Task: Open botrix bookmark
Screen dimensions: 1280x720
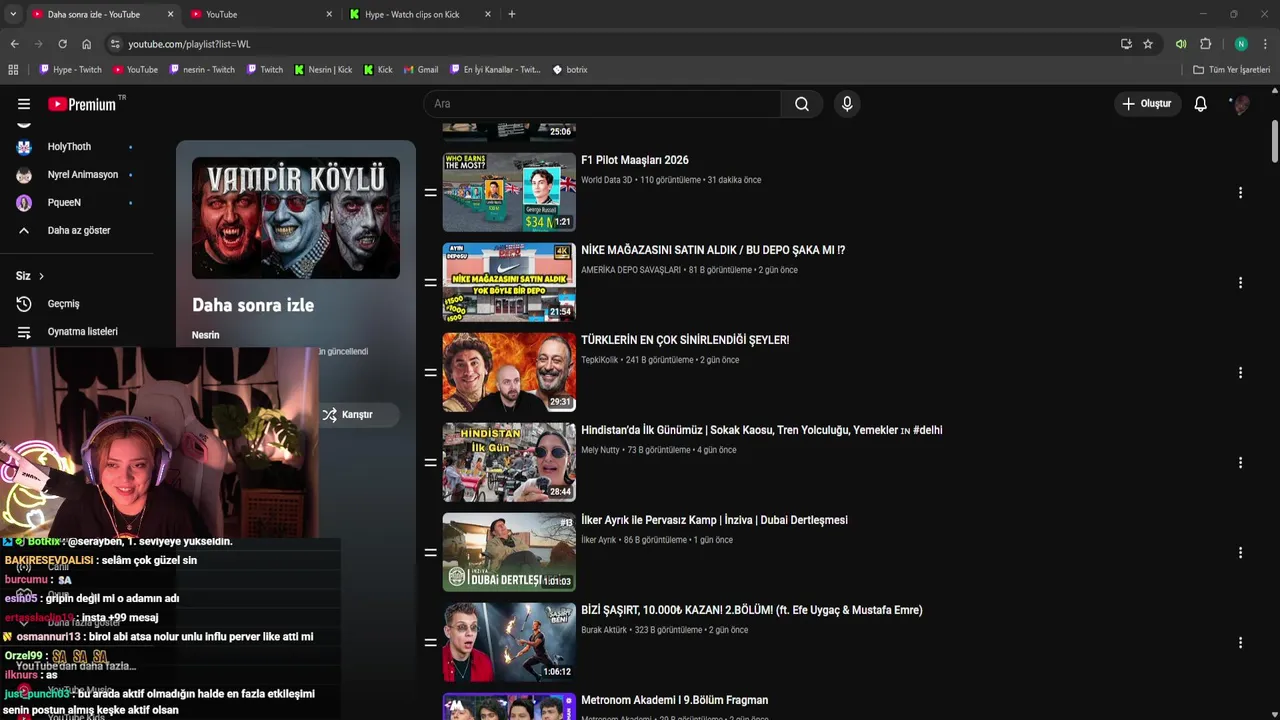Action: tap(570, 70)
